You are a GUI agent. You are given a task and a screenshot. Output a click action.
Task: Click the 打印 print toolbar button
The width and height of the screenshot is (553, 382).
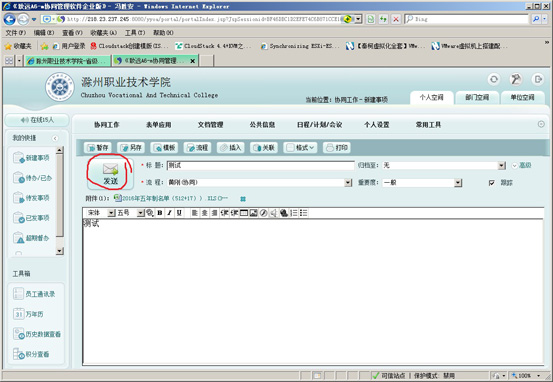337,147
